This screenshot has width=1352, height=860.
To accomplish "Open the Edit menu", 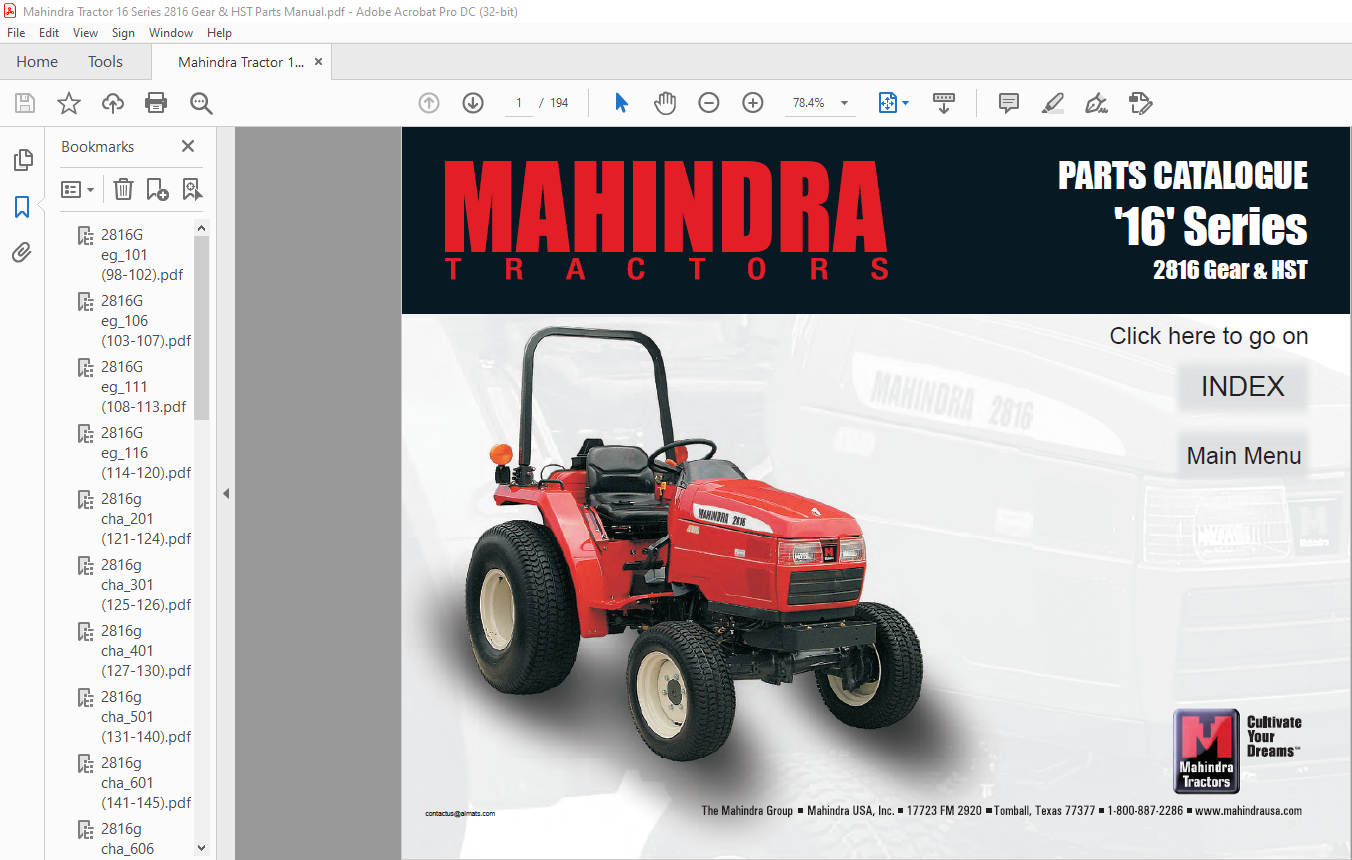I will coord(49,33).
